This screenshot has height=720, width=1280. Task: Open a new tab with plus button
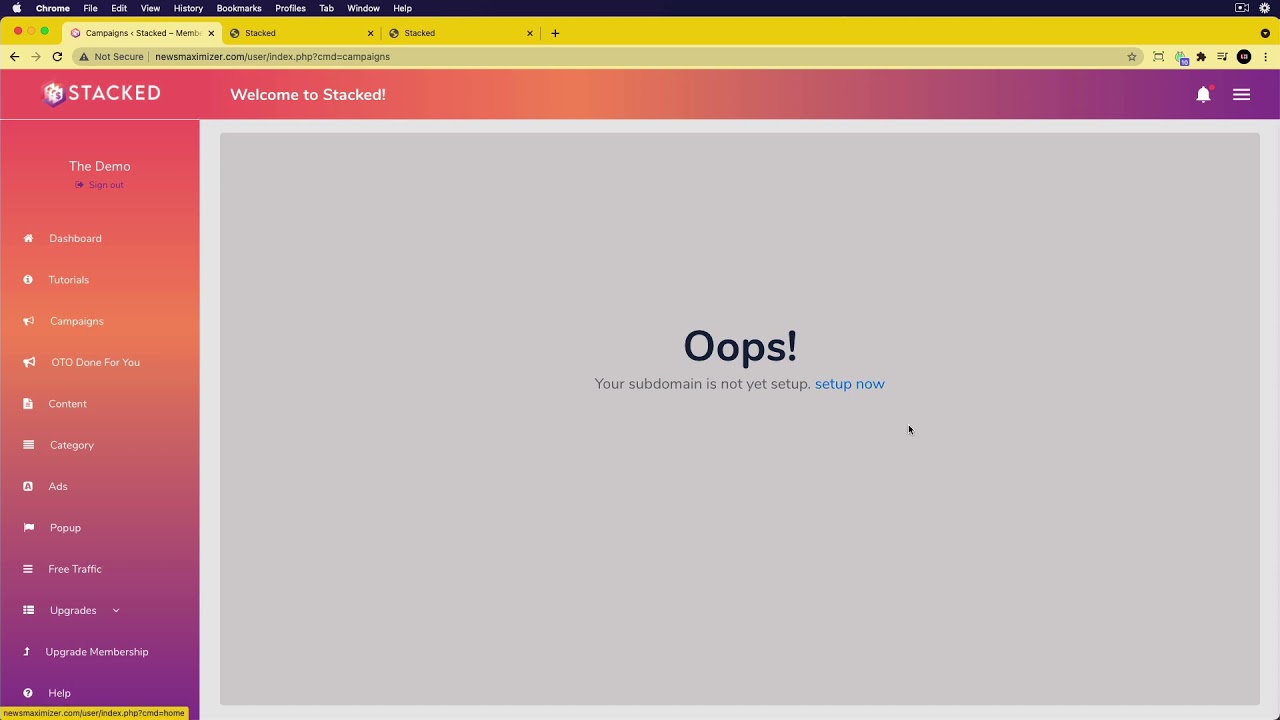[555, 33]
